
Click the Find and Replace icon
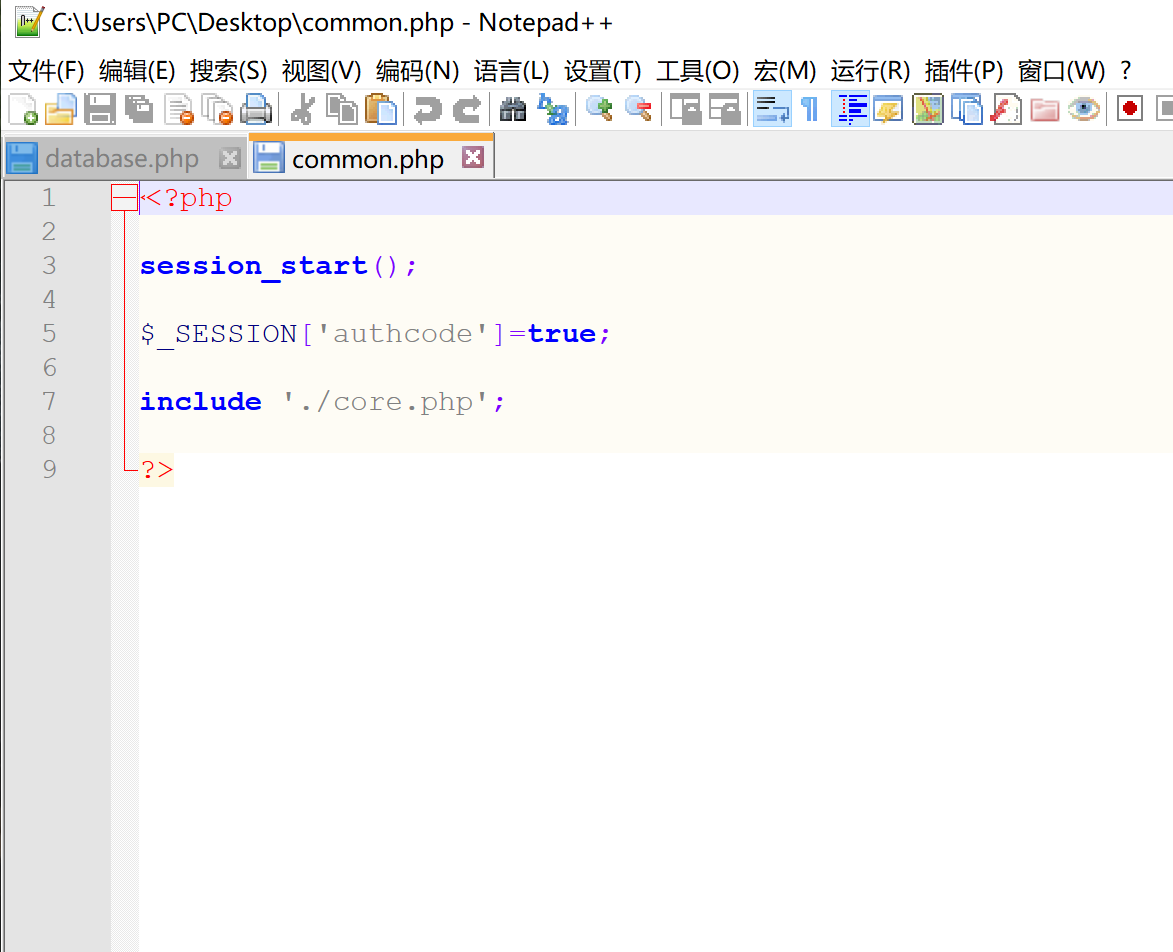coord(552,109)
